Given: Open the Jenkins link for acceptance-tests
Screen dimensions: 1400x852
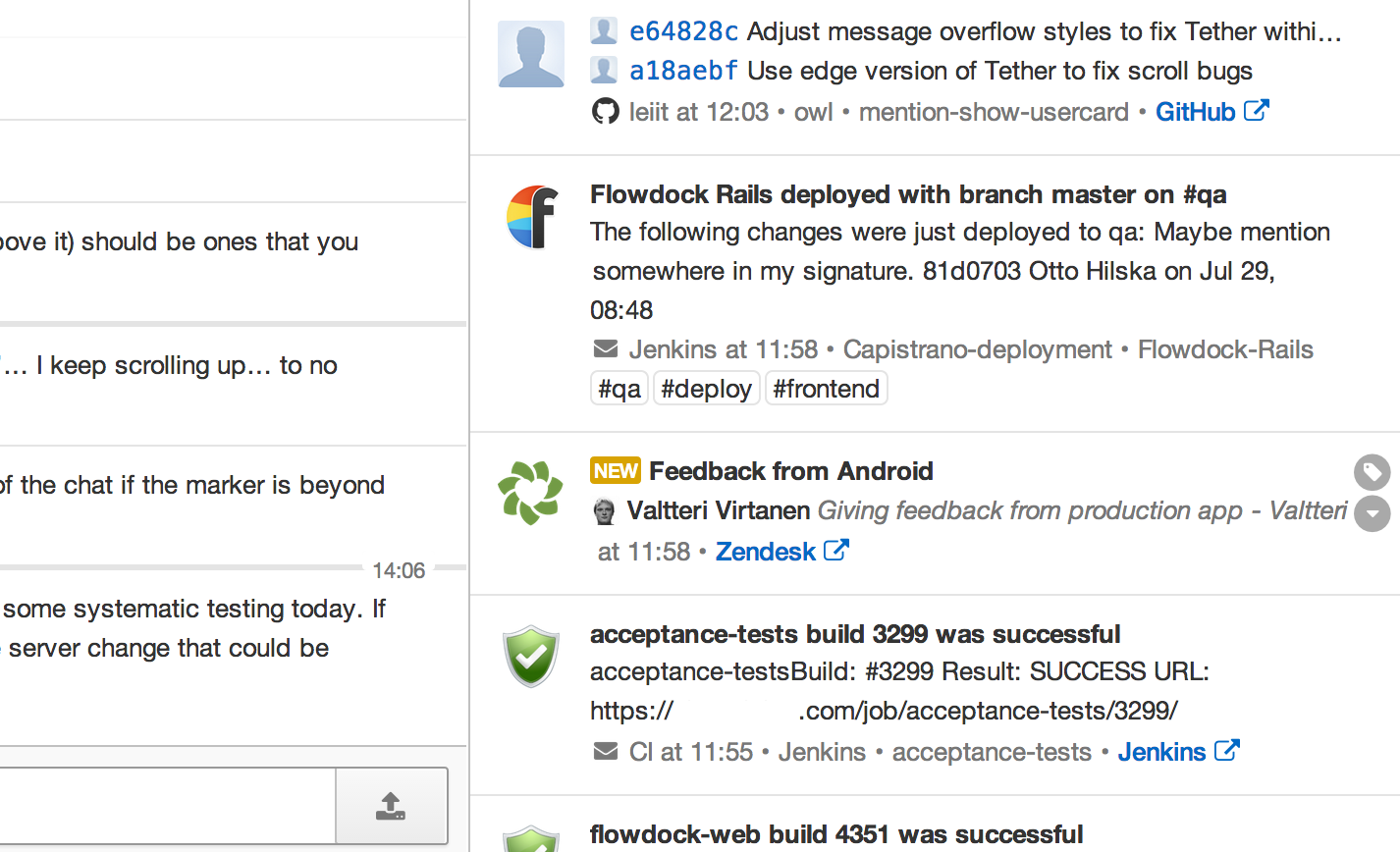Looking at the screenshot, I should click(x=1162, y=751).
